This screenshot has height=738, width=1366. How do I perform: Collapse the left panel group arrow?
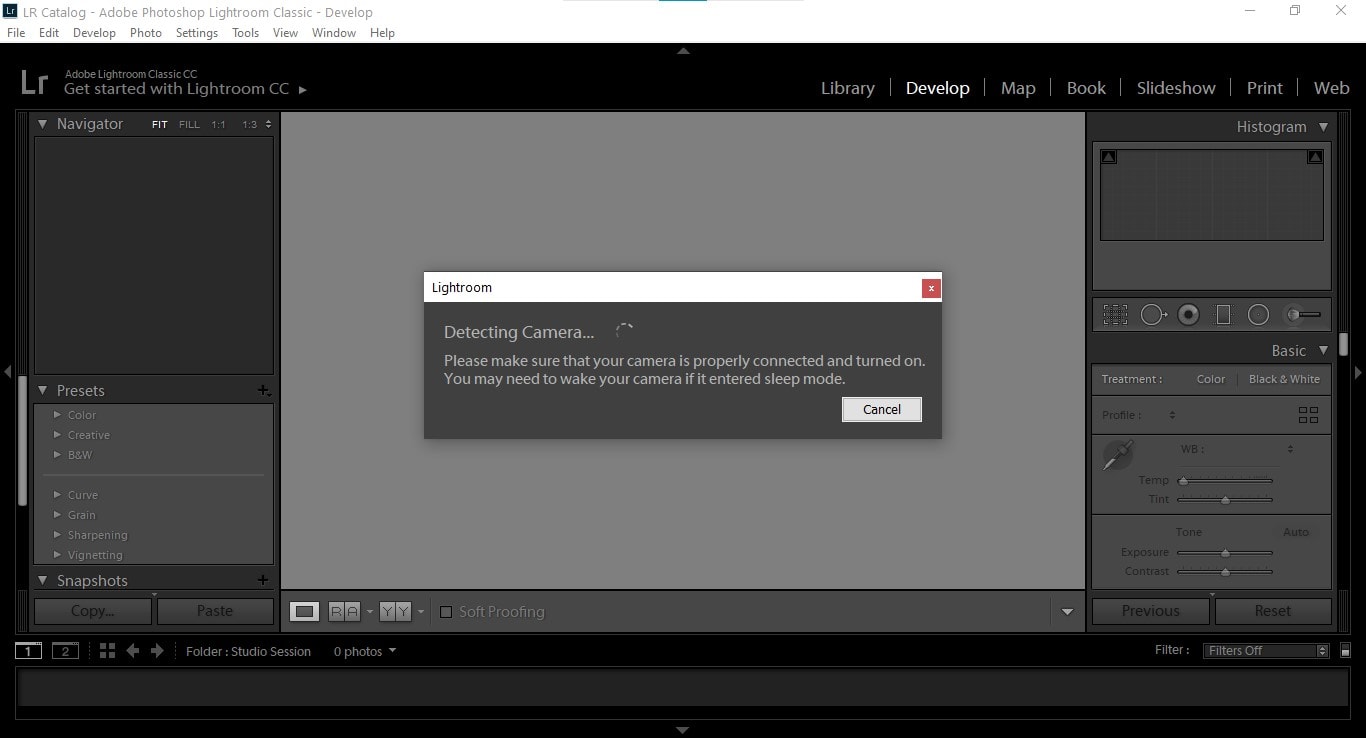[x=7, y=372]
